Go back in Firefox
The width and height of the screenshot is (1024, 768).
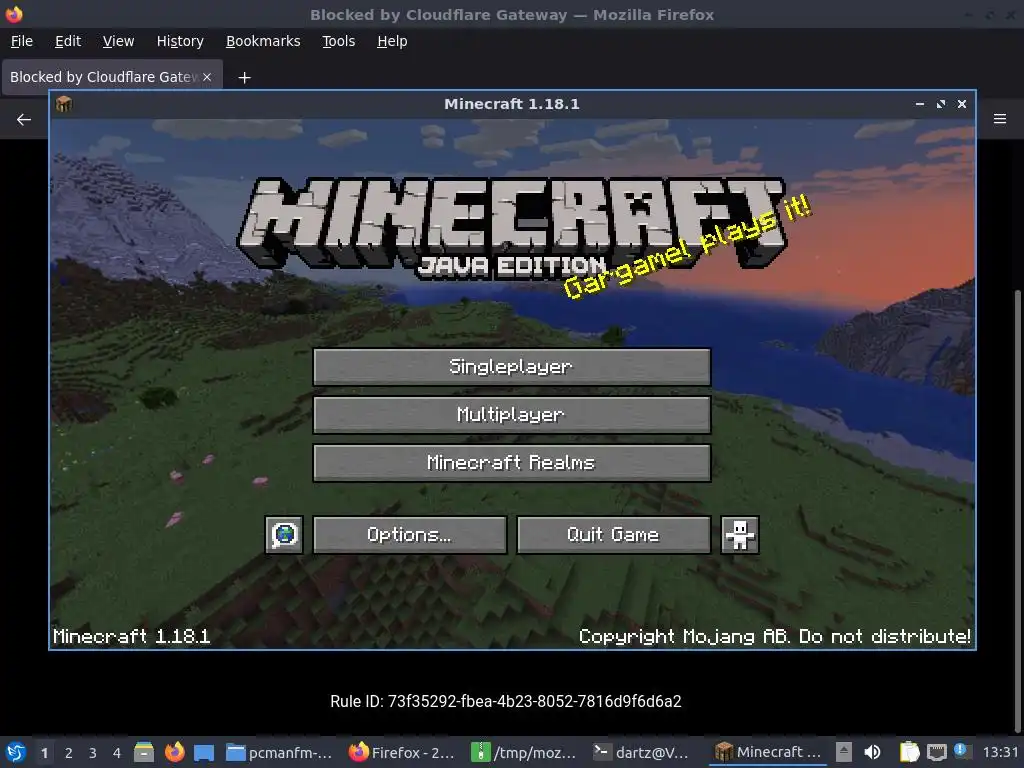pyautogui.click(x=24, y=120)
